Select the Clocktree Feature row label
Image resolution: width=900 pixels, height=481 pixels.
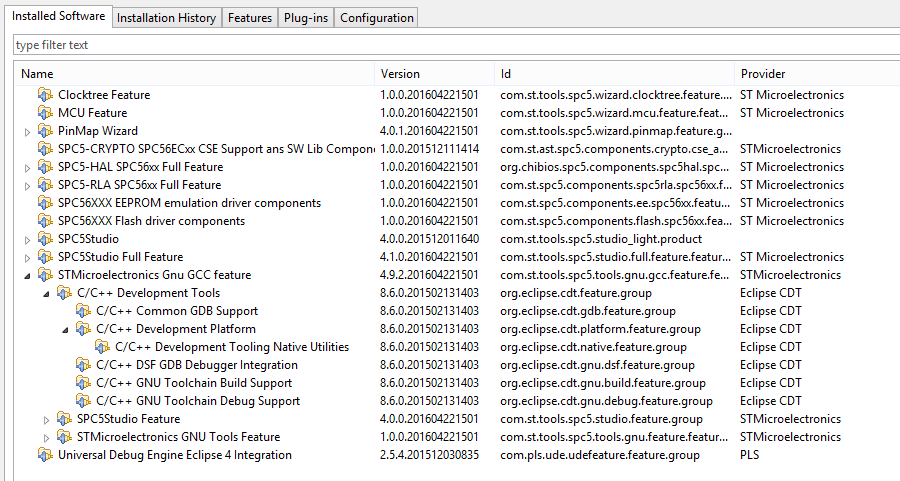tap(104, 95)
